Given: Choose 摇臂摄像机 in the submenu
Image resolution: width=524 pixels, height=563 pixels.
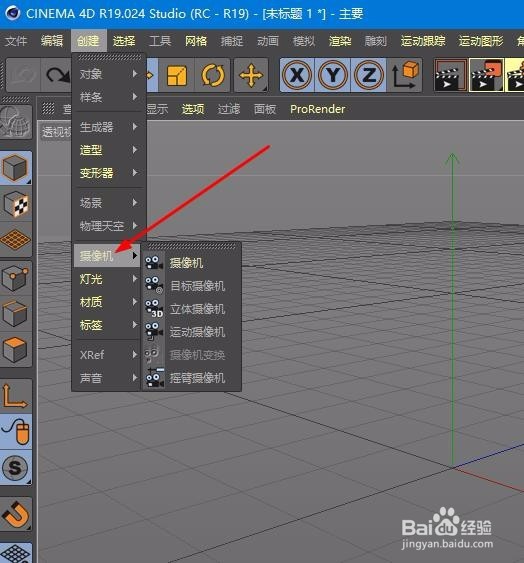Looking at the screenshot, I should pos(191,378).
